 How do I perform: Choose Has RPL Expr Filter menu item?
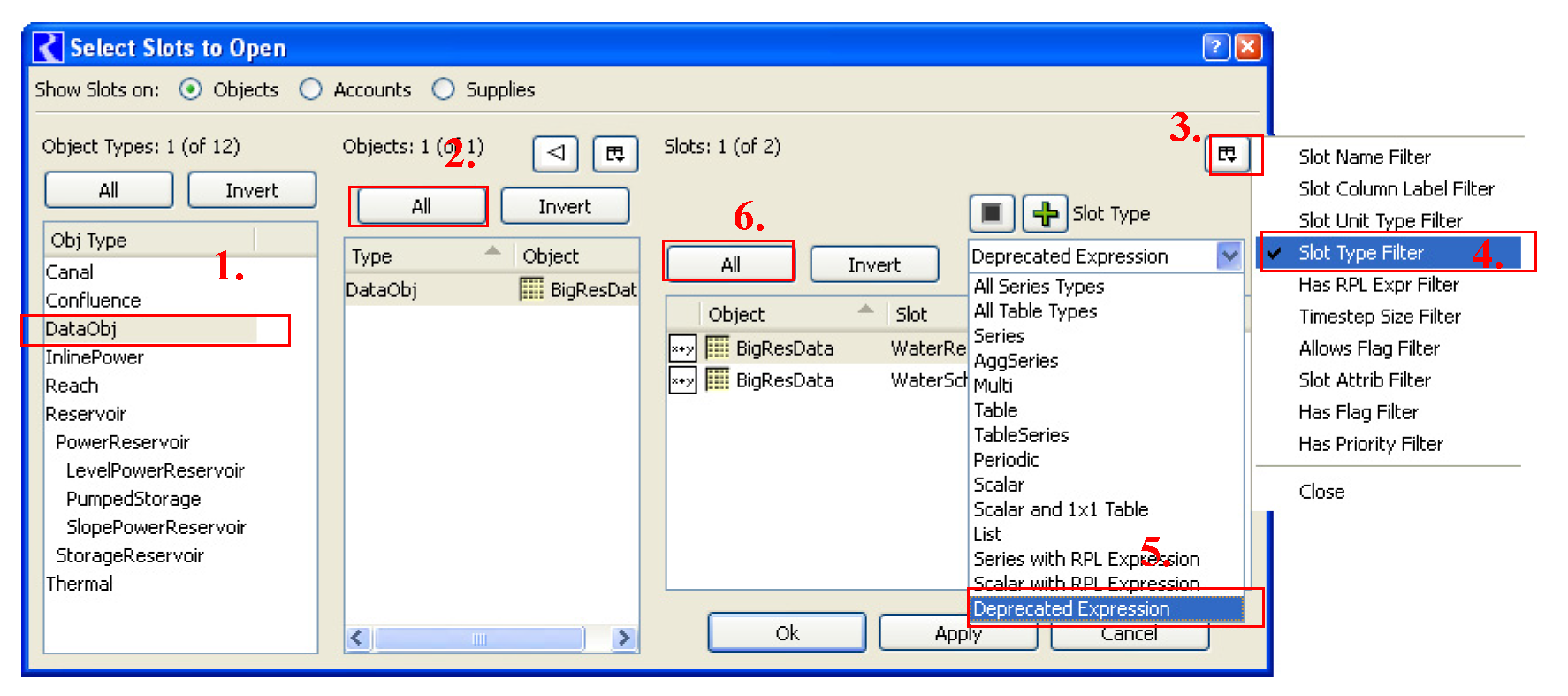[x=1378, y=285]
